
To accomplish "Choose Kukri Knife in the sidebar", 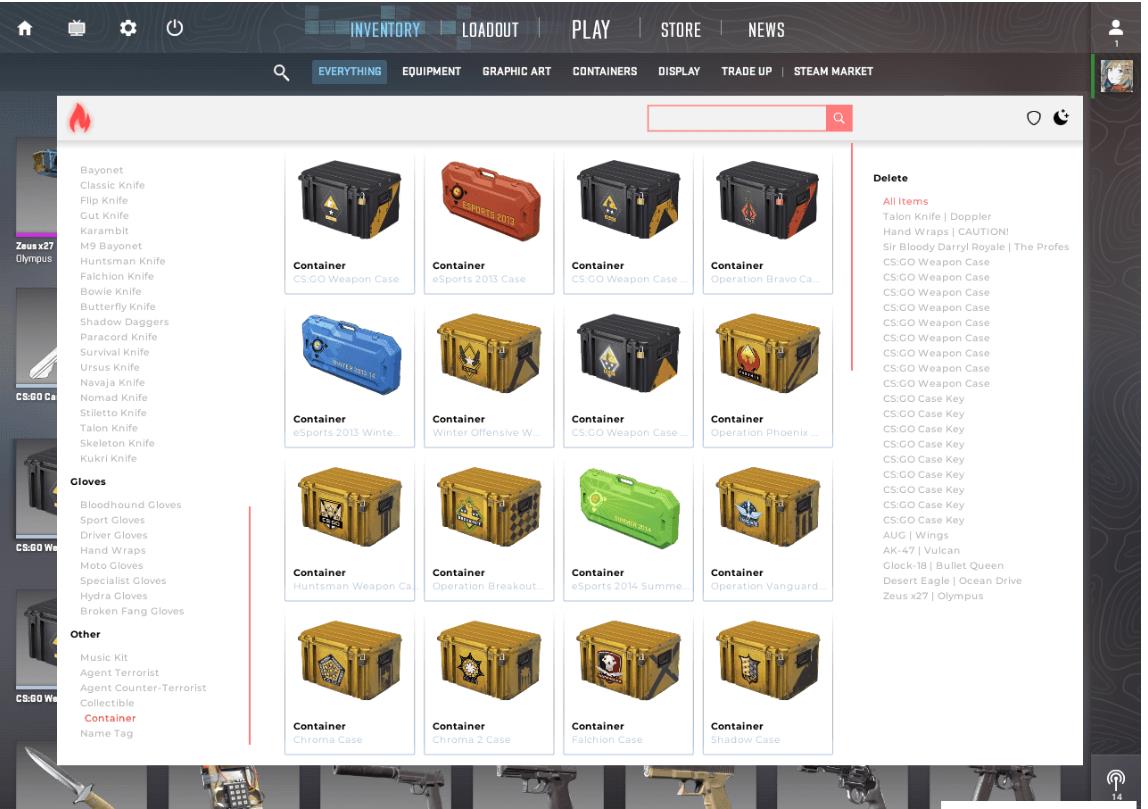I will 108,458.
